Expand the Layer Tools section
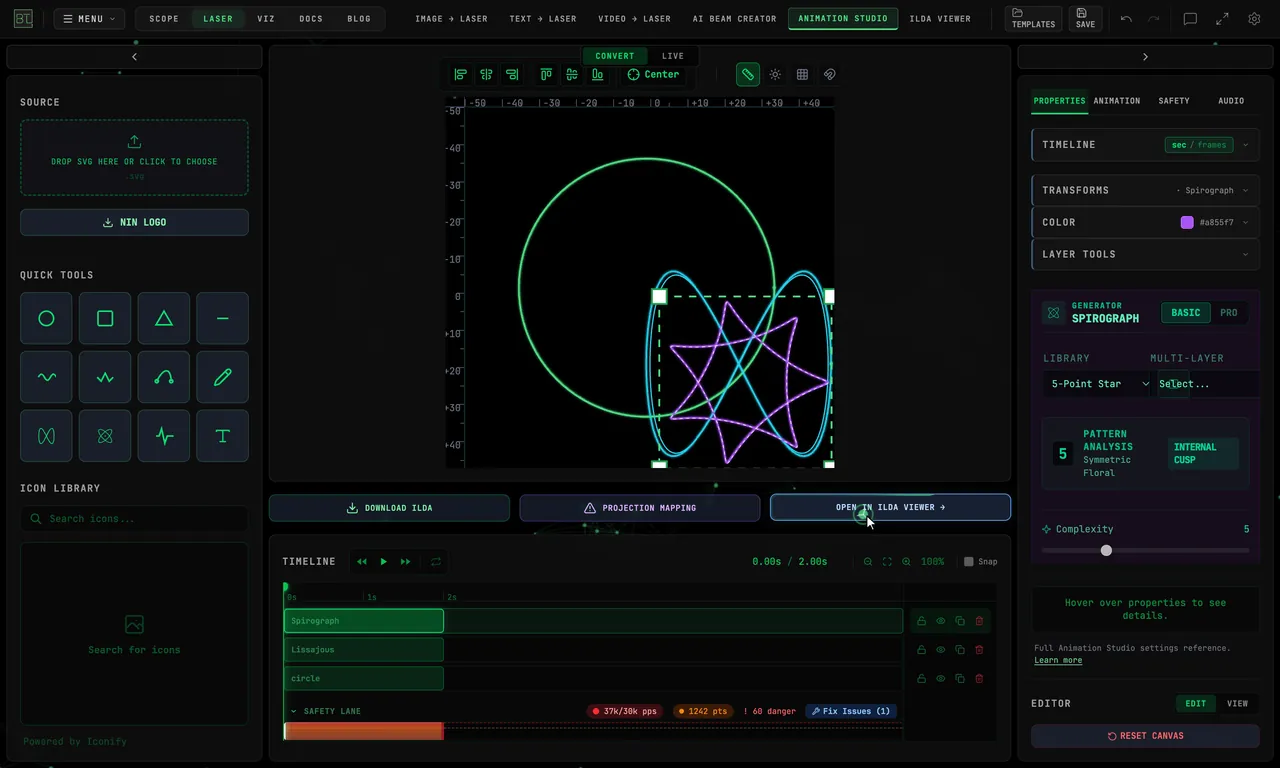 pyautogui.click(x=1145, y=254)
